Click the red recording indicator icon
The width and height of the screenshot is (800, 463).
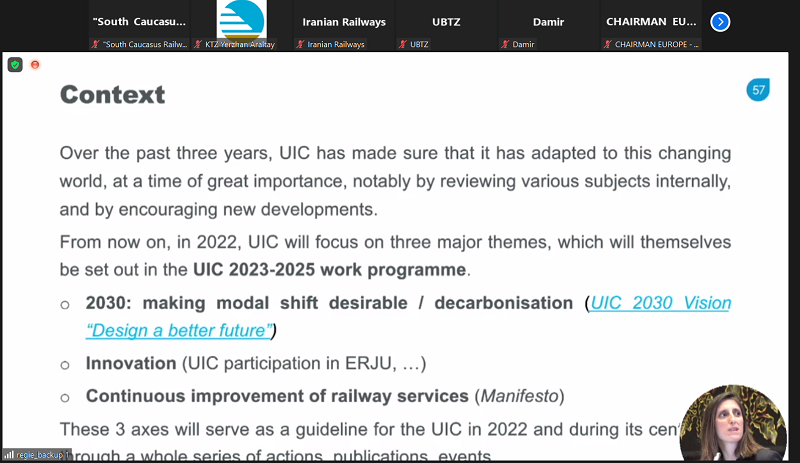pyautogui.click(x=35, y=65)
